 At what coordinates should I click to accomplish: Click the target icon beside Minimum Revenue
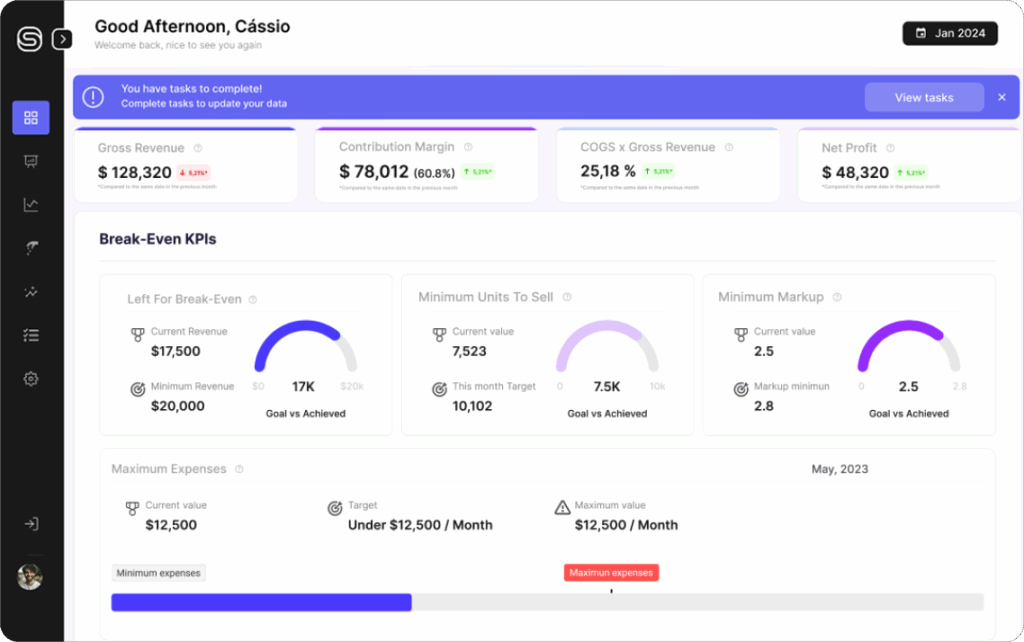138,390
